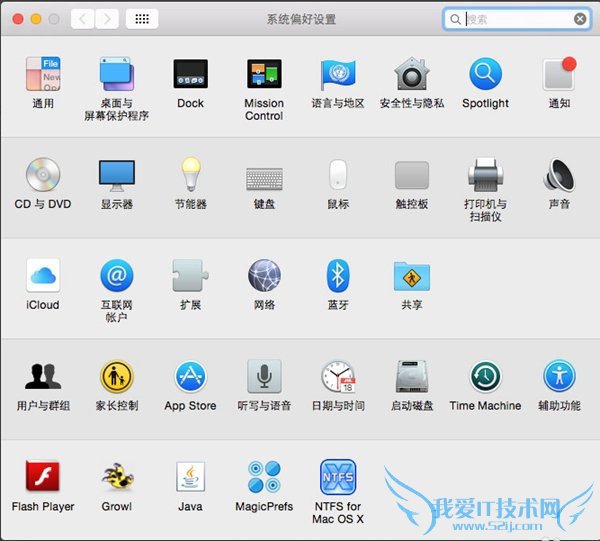Focus the 搜索 search field
This screenshot has width=600, height=541.
point(517,19)
